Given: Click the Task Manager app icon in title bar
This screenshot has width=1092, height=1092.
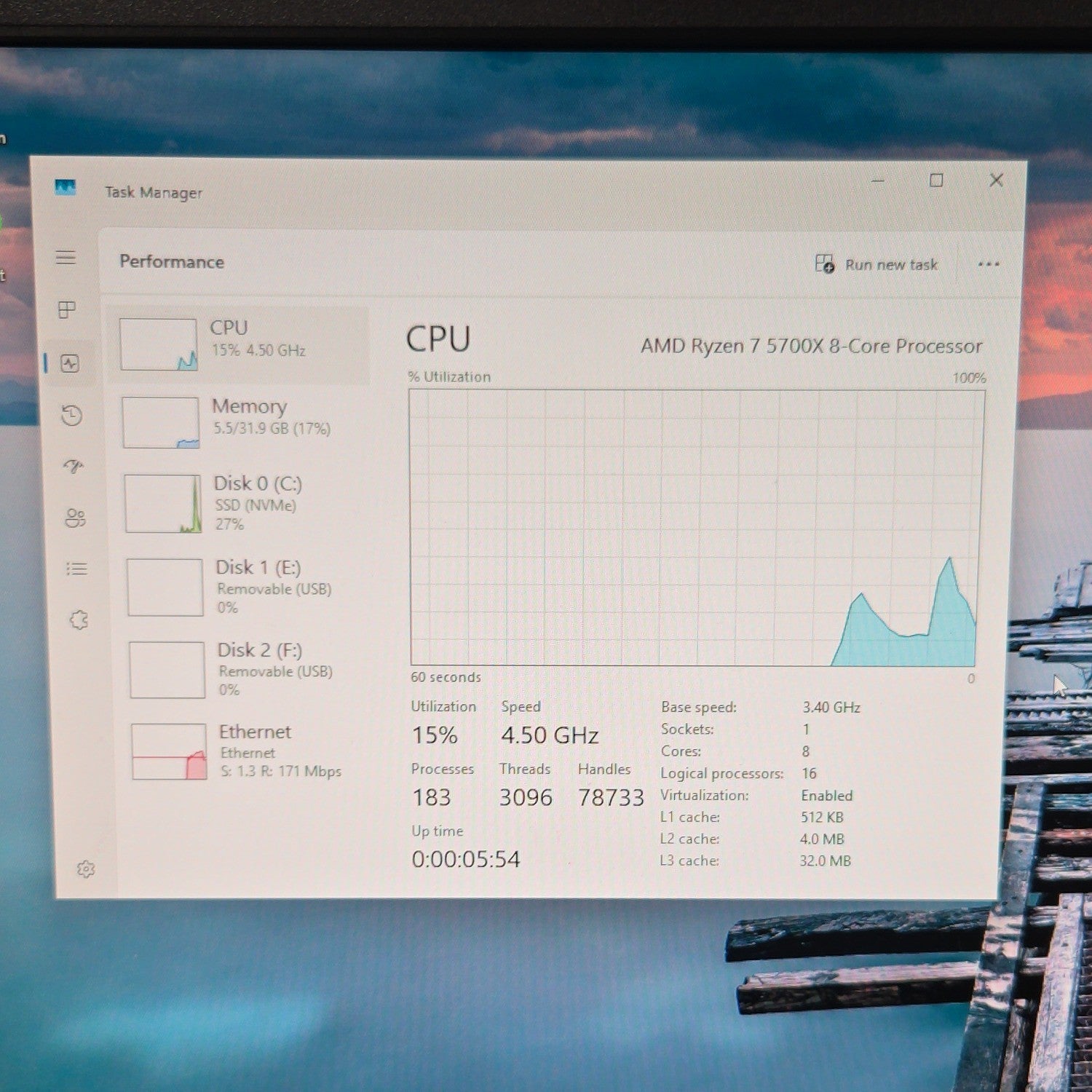Looking at the screenshot, I should click(x=66, y=187).
